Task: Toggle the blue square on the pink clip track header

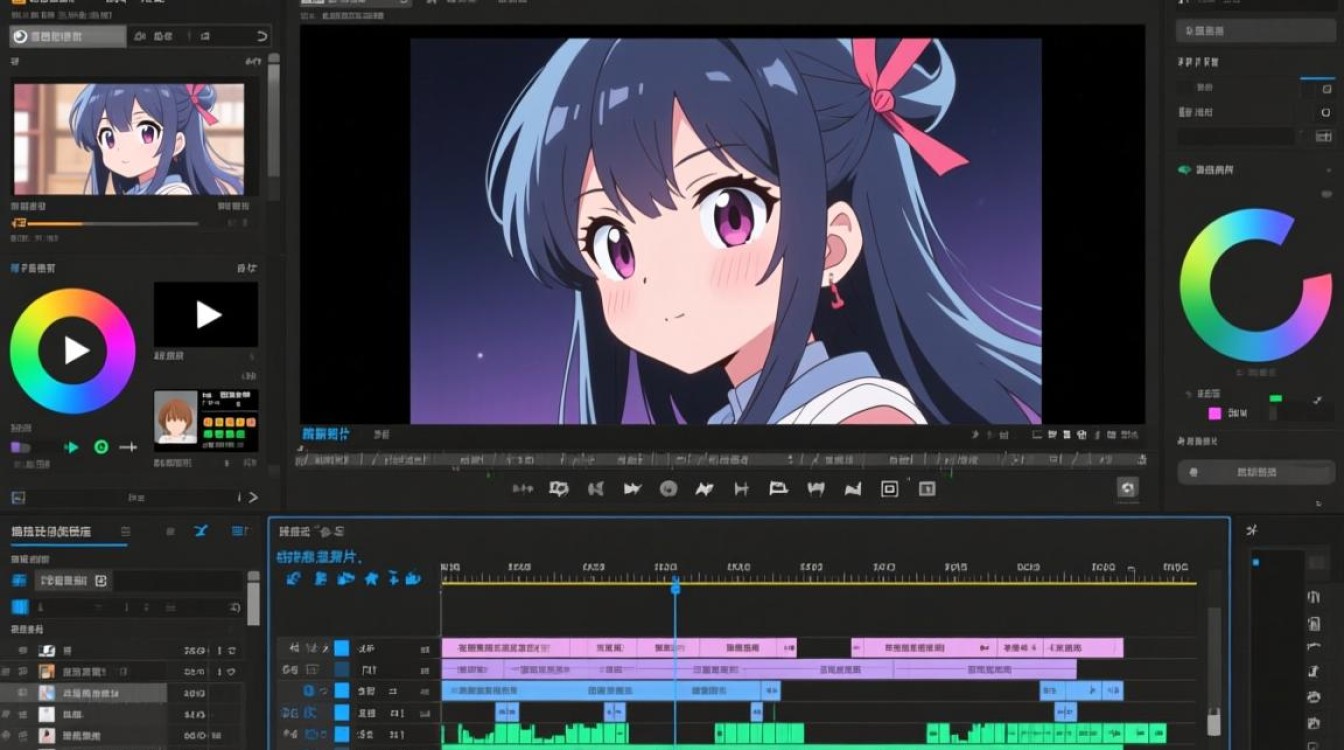Action: [341, 648]
